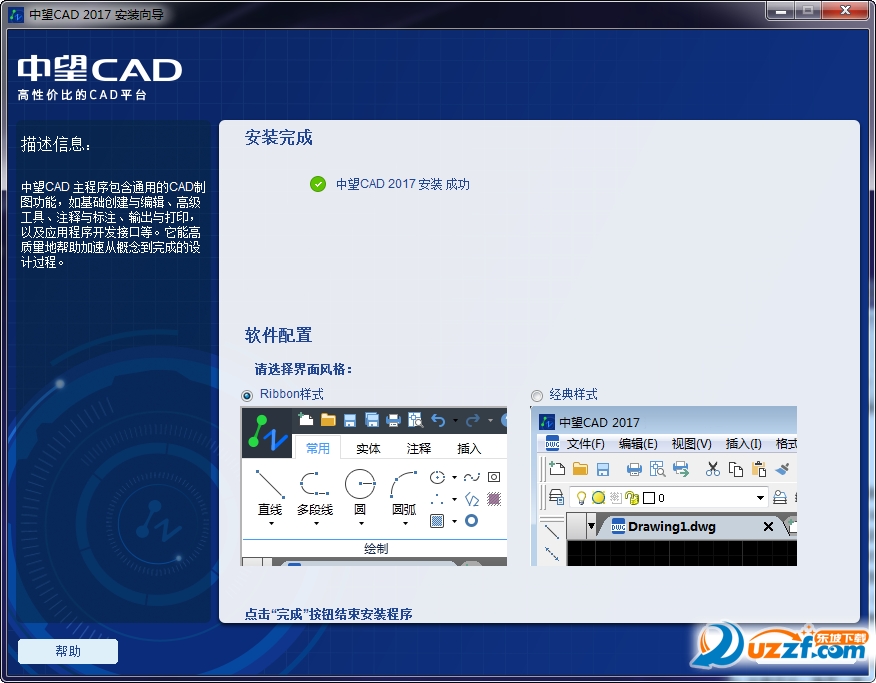Click the line tool in classic side toolbar

552,531
